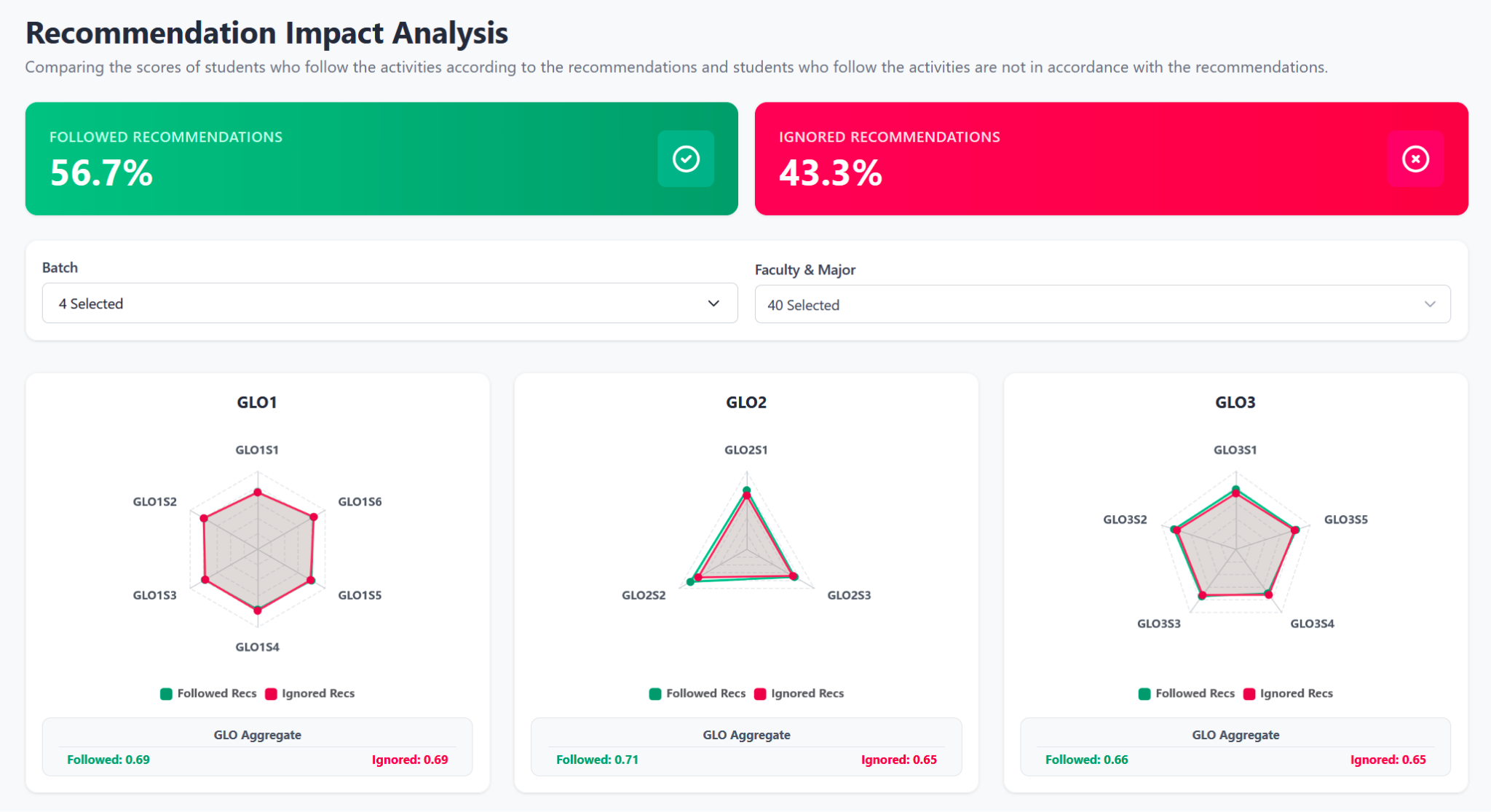1491x812 pixels.
Task: Open Faculty & Major dropdown showing 40 Selected
Action: (1102, 305)
